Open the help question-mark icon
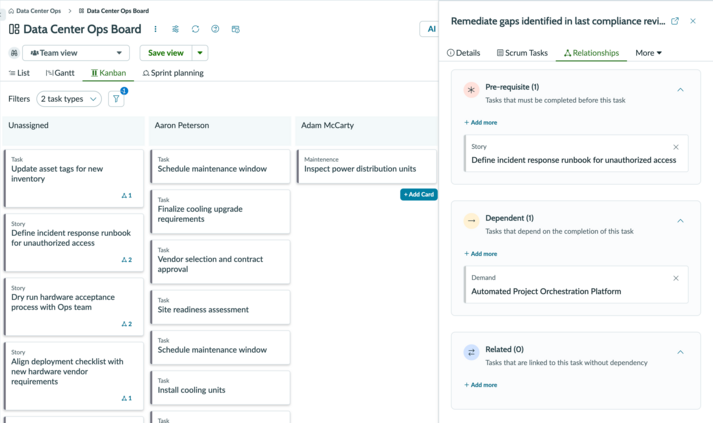This screenshot has width=713, height=423. (x=215, y=29)
